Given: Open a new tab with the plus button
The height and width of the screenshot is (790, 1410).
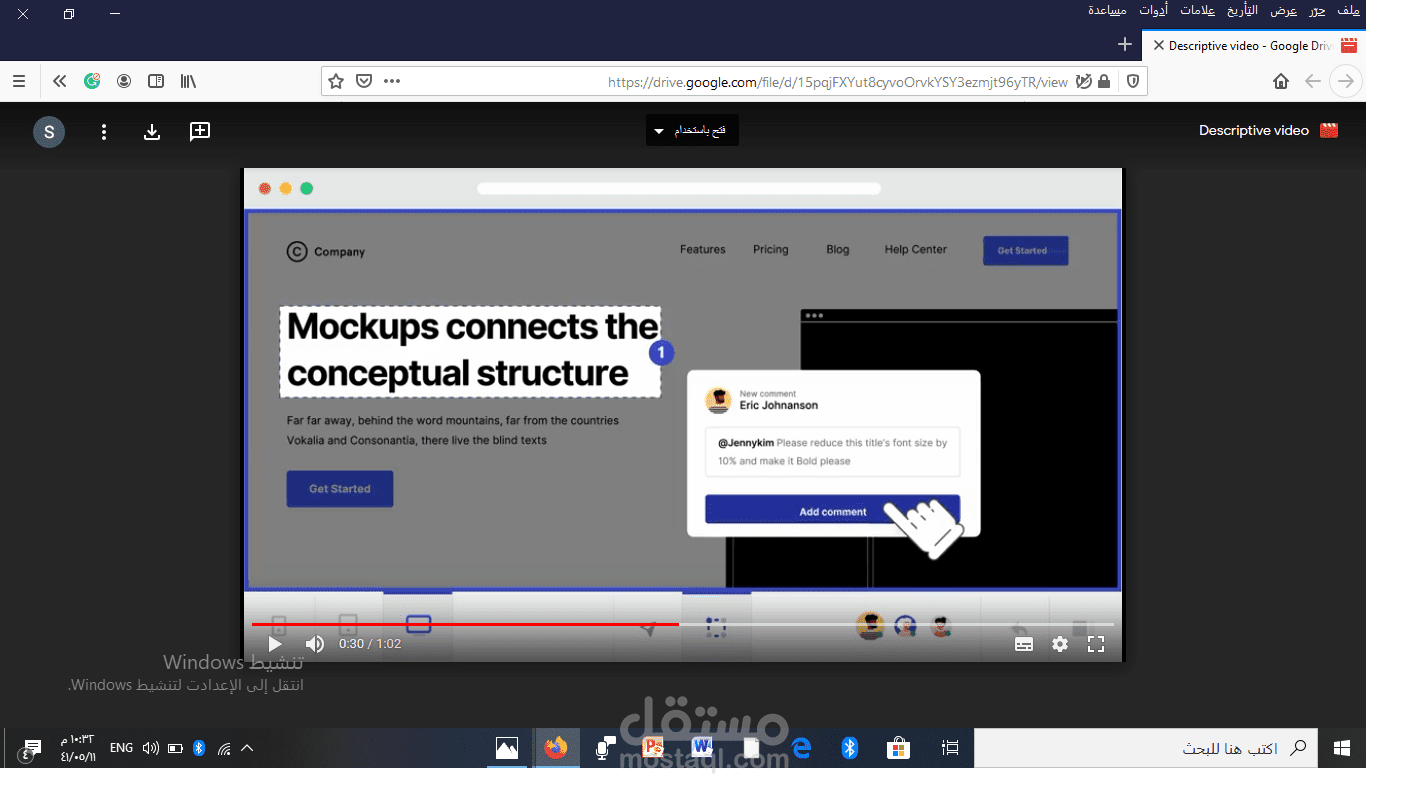Looking at the screenshot, I should (1125, 45).
